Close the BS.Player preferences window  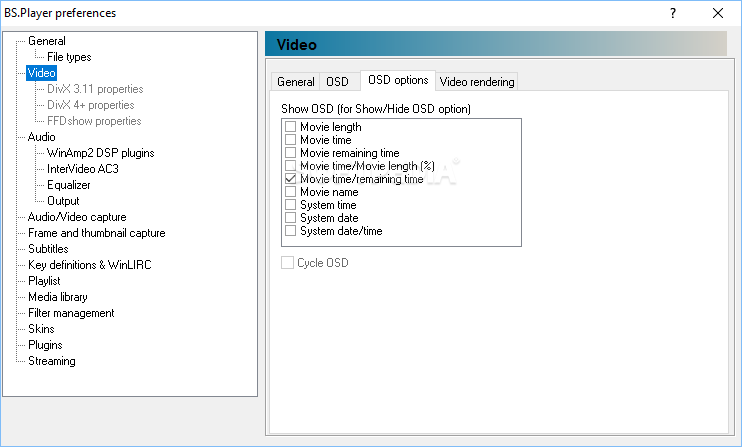point(717,13)
